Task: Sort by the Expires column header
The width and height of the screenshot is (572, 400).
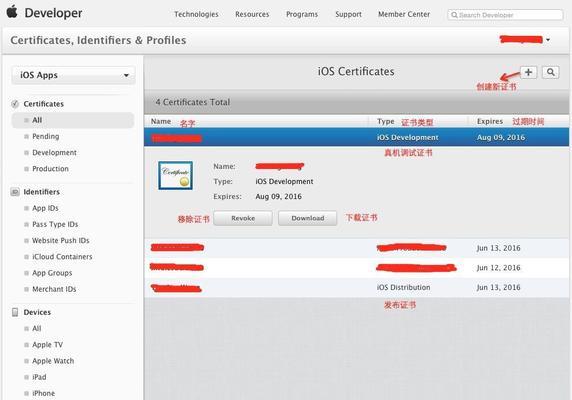Action: [x=490, y=121]
